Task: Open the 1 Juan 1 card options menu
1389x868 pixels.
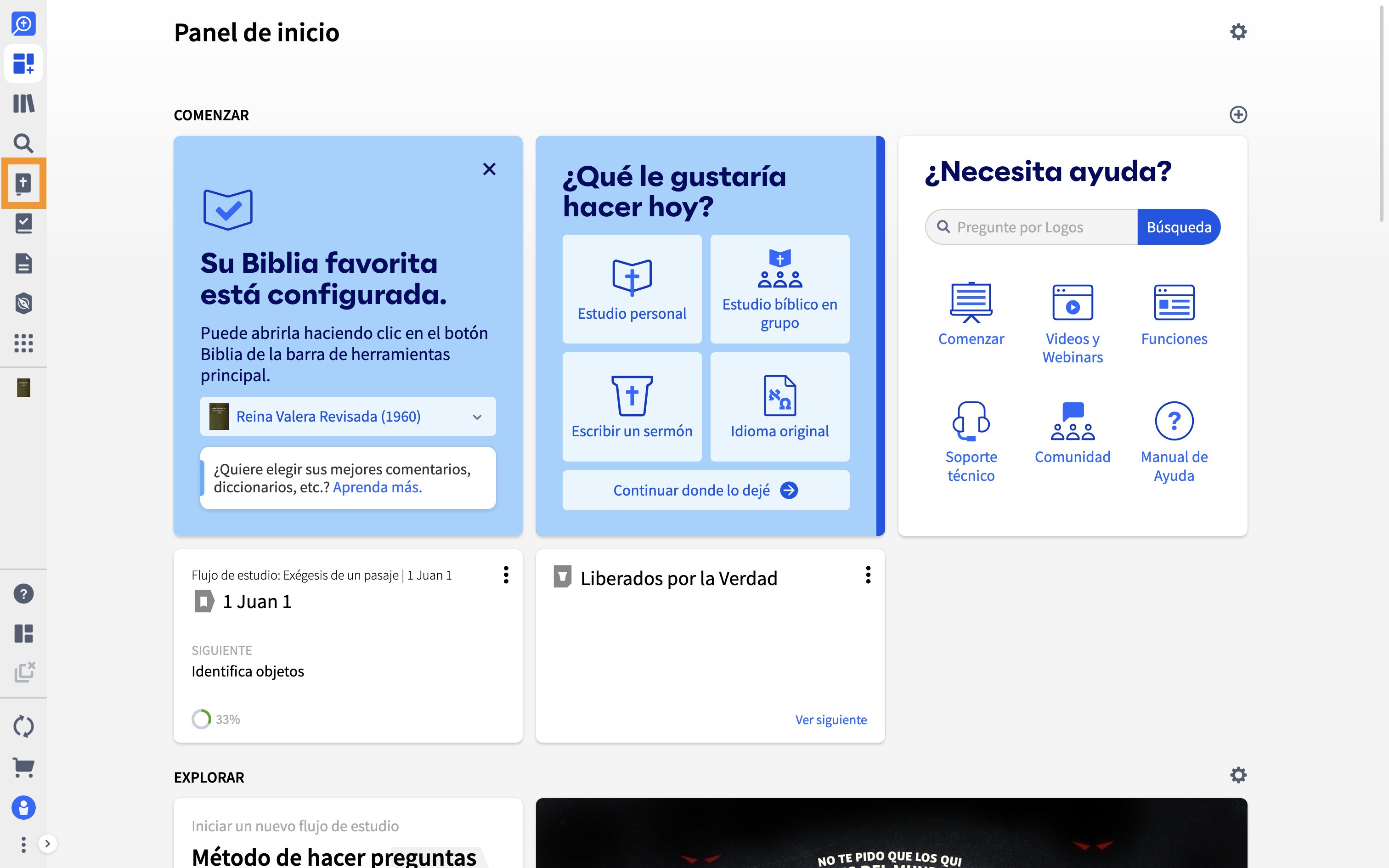Action: coord(506,575)
